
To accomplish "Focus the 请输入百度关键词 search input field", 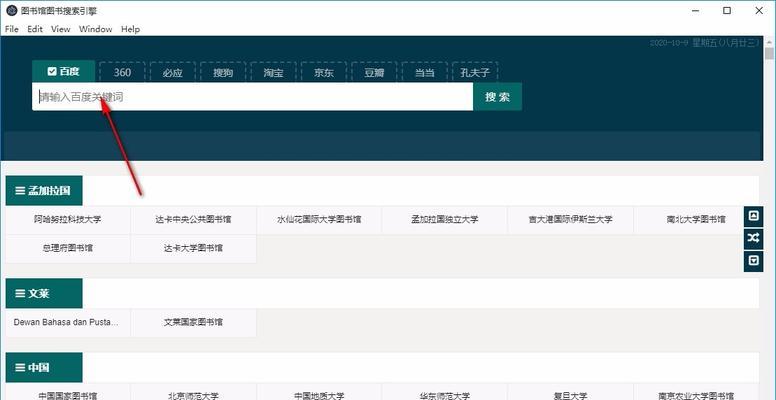I will pos(252,97).
